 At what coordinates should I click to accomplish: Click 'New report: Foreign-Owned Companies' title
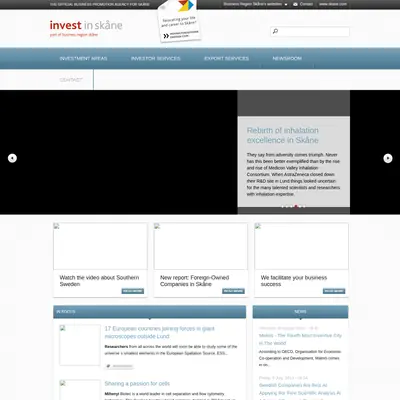194,281
